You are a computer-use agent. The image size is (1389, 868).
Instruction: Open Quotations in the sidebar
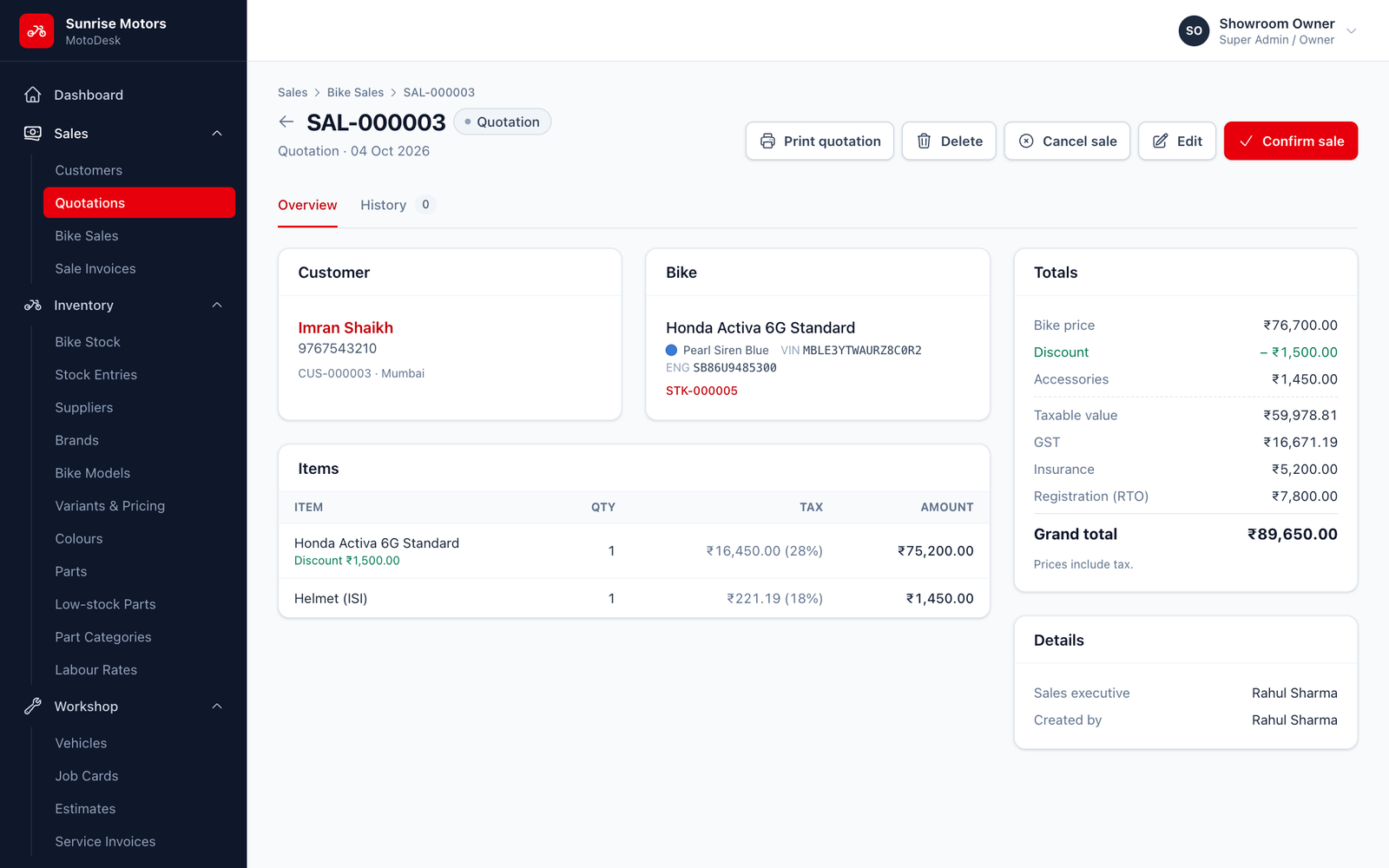(139, 202)
